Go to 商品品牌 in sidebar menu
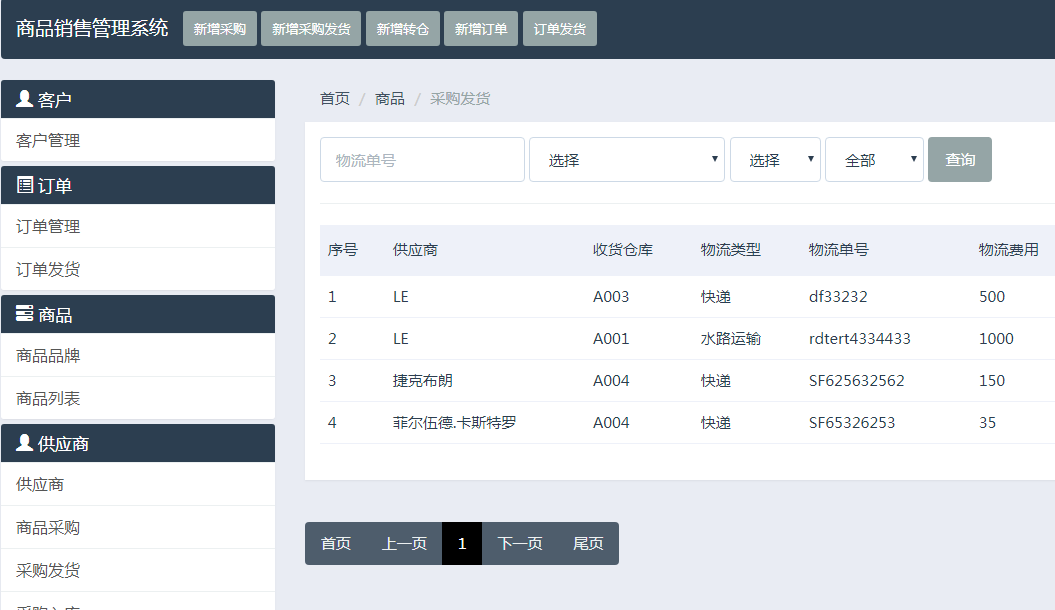The image size is (1055, 610). point(48,356)
